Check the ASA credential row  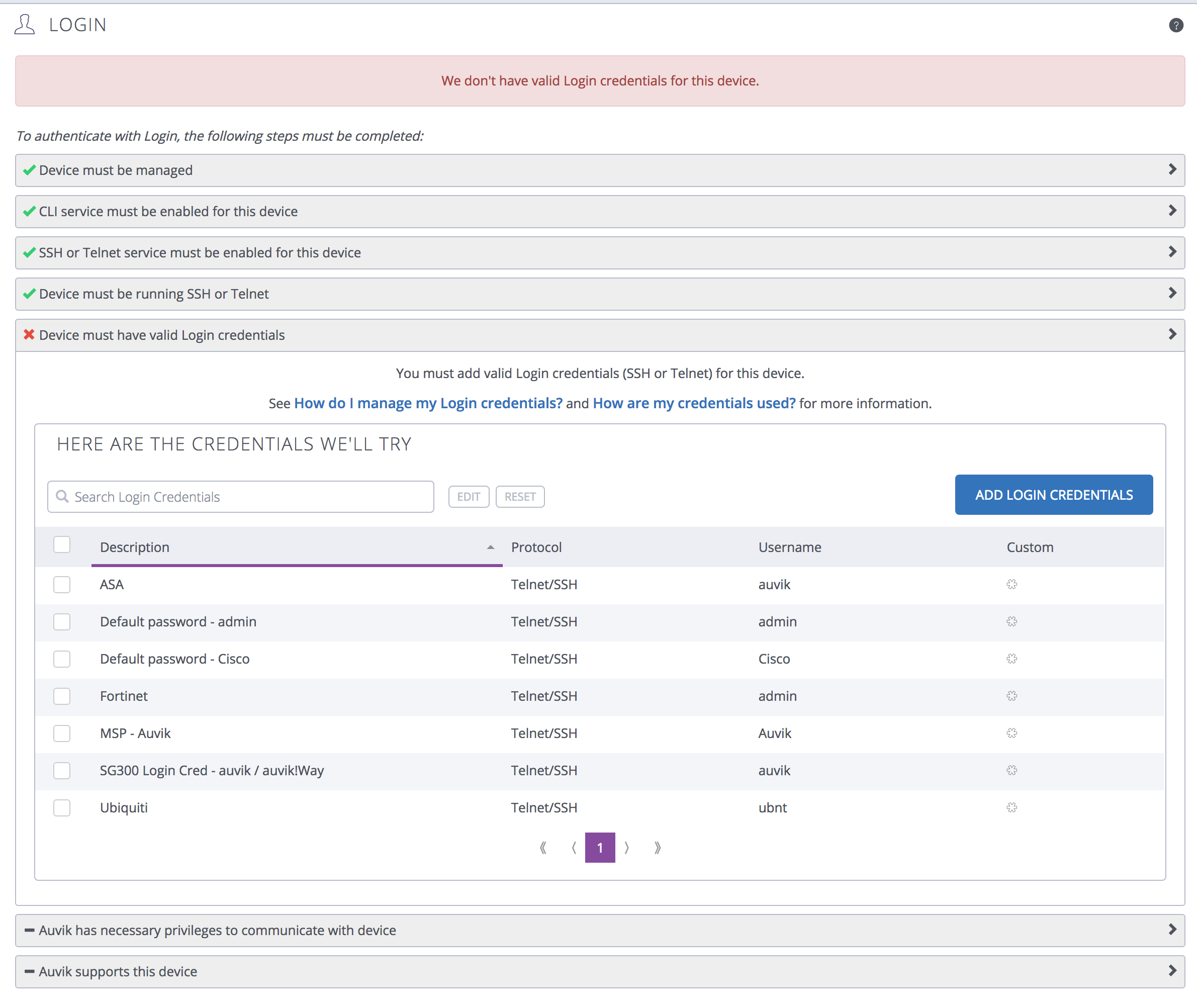tap(62, 584)
